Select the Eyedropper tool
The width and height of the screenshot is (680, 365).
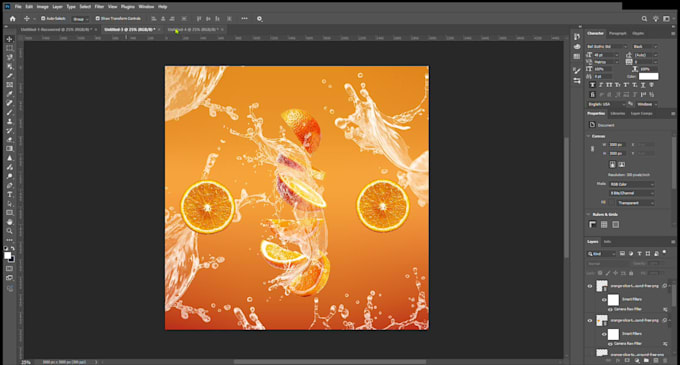pos(10,94)
